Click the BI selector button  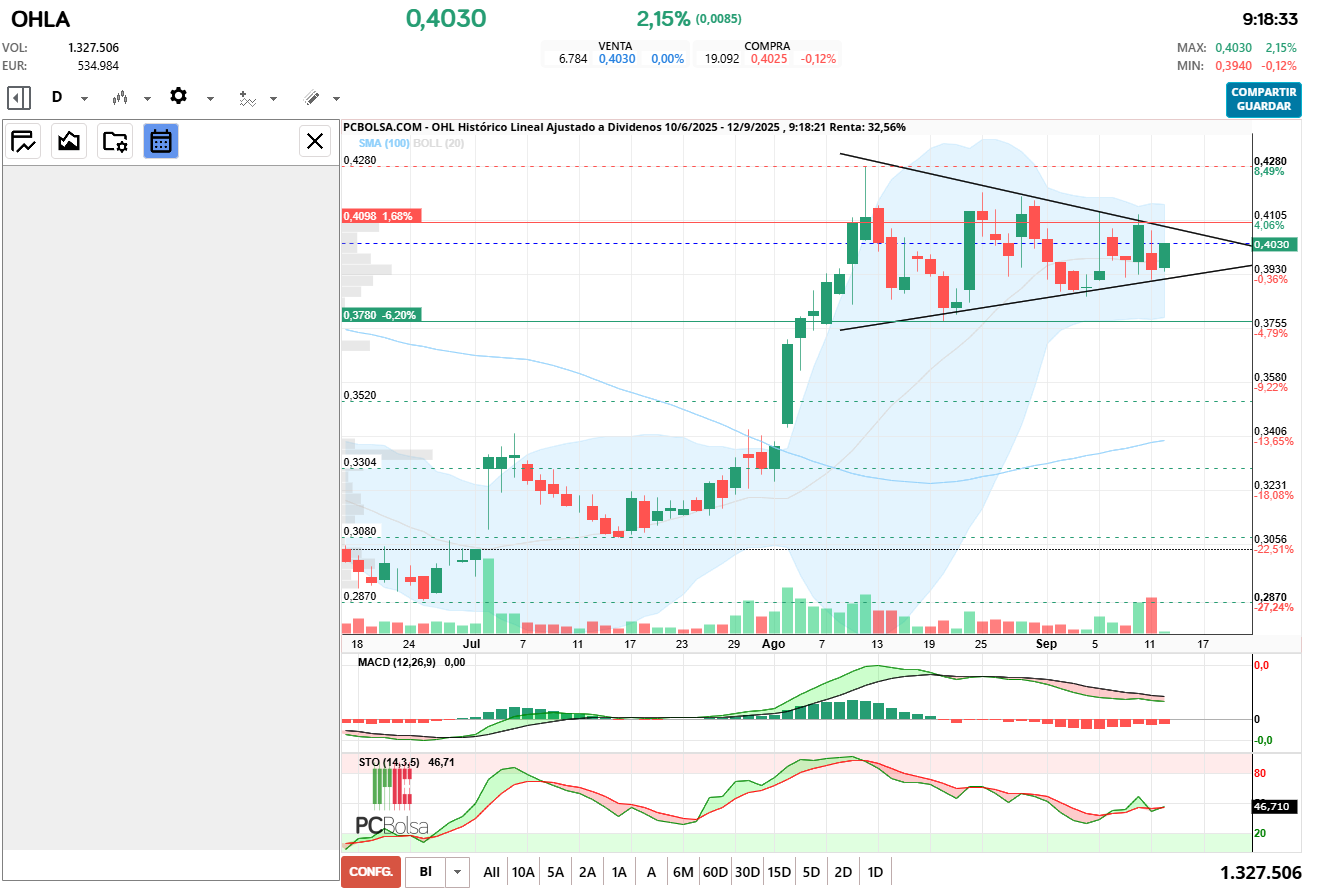(425, 872)
